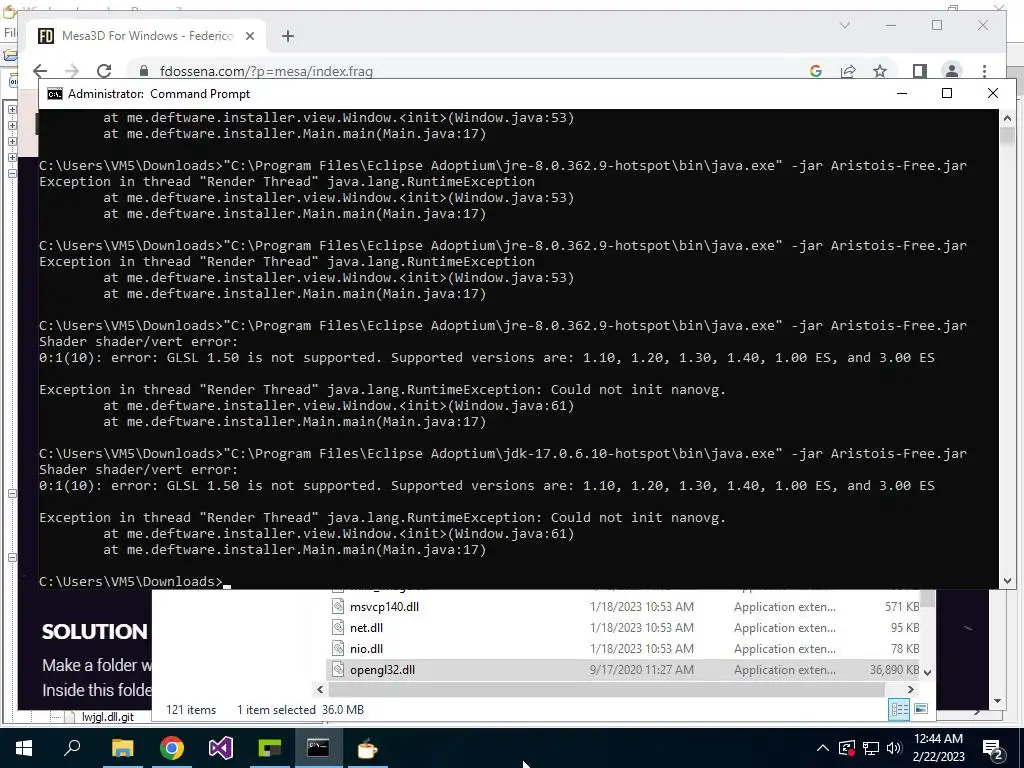Click the share page icon in Chrome
This screenshot has height=768, width=1024.
848,71
